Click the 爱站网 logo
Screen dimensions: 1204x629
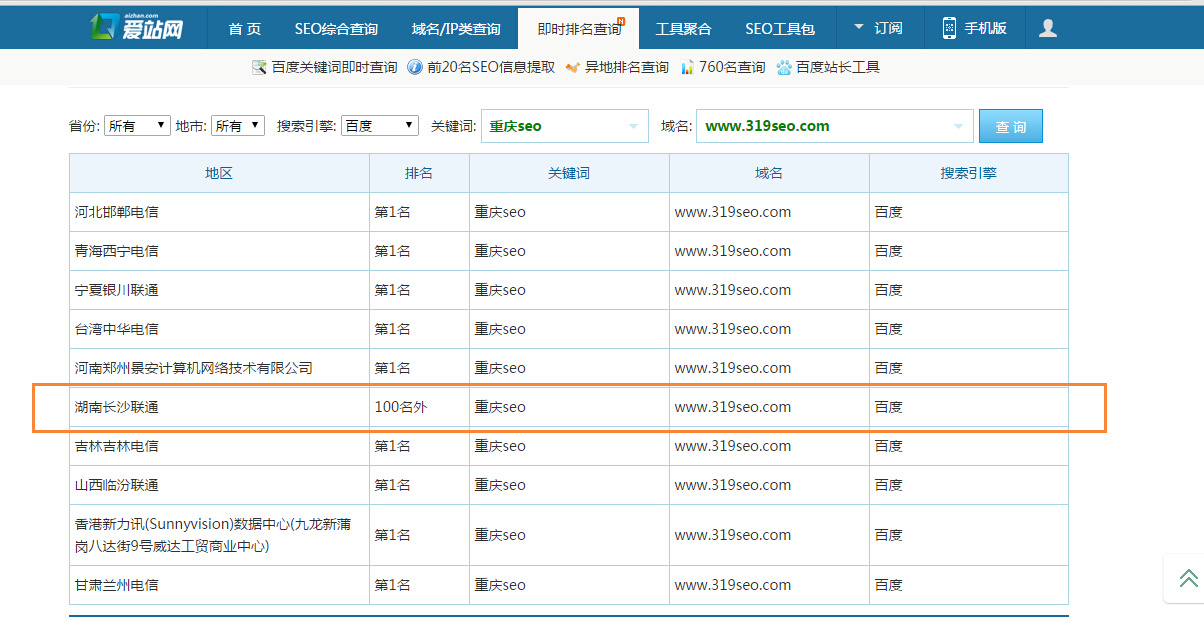136,27
